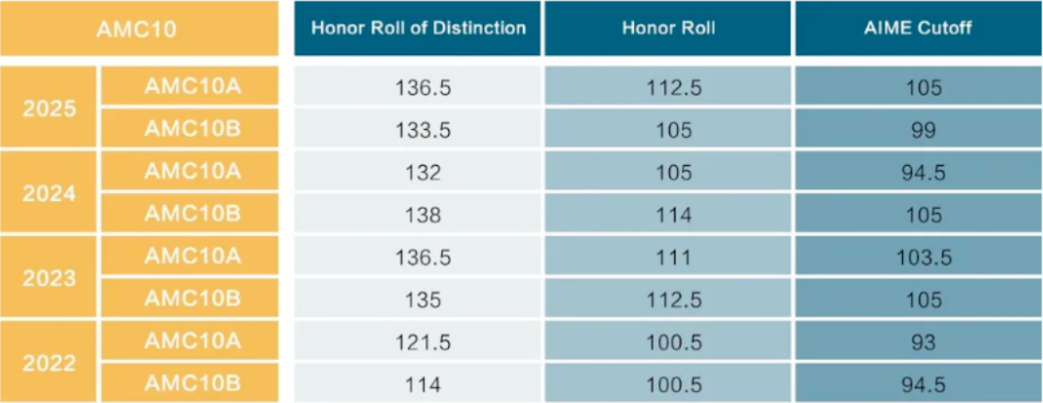Click the 2023 year cell
This screenshot has width=1043, height=403.
49,277
